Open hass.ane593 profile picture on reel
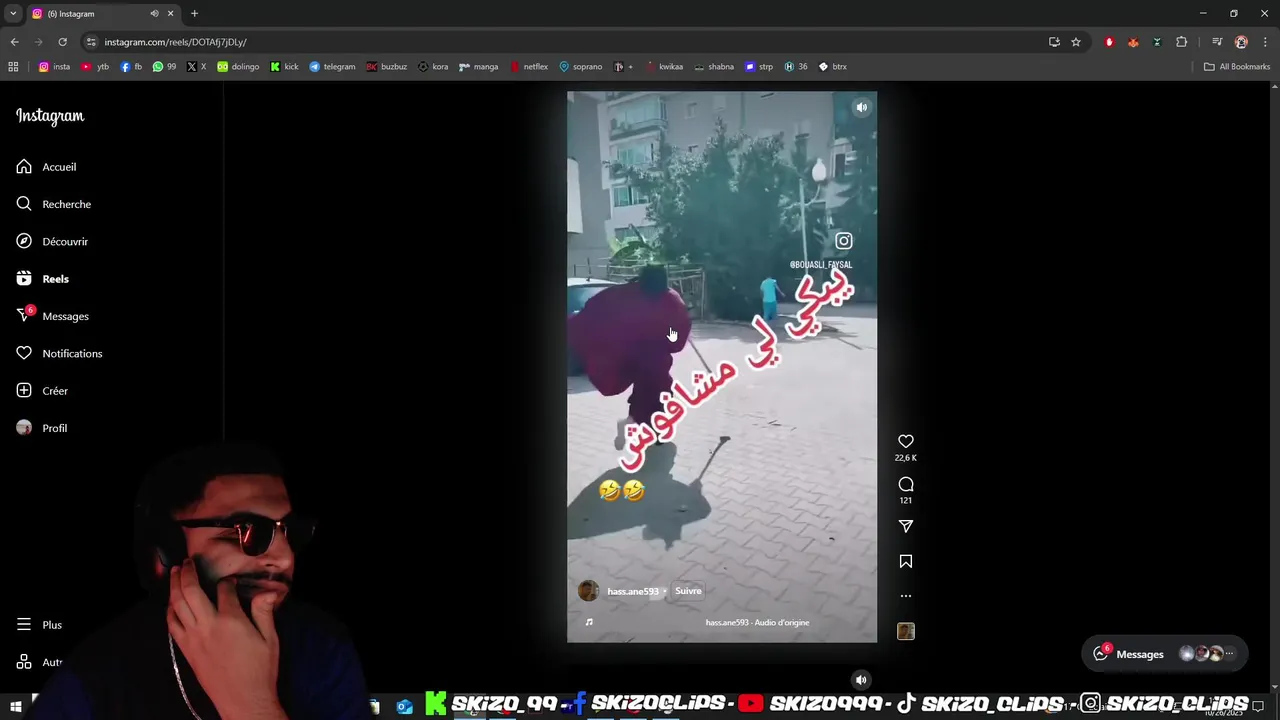This screenshot has height=720, width=1280. (x=588, y=591)
